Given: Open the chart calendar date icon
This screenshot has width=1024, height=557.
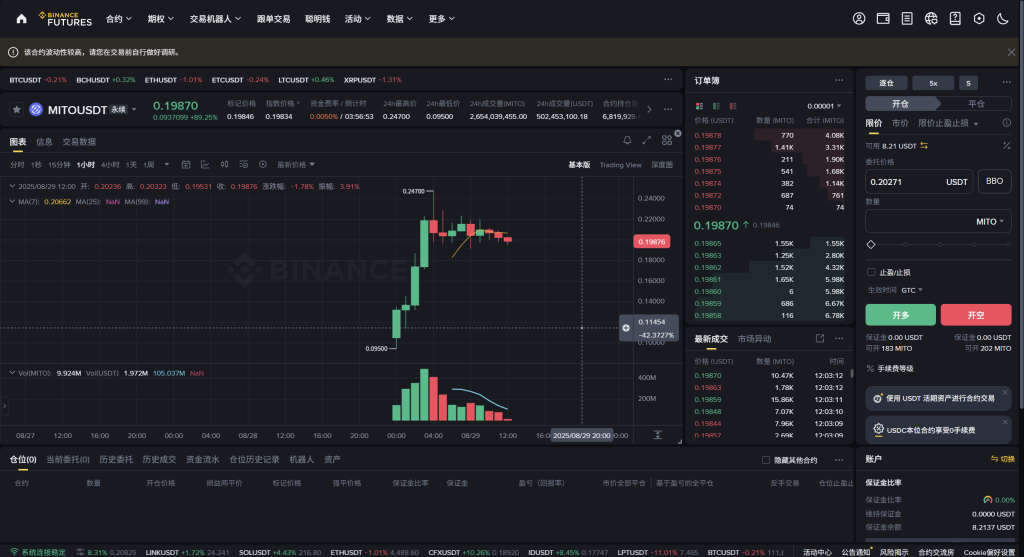Looking at the screenshot, I should (x=185, y=165).
